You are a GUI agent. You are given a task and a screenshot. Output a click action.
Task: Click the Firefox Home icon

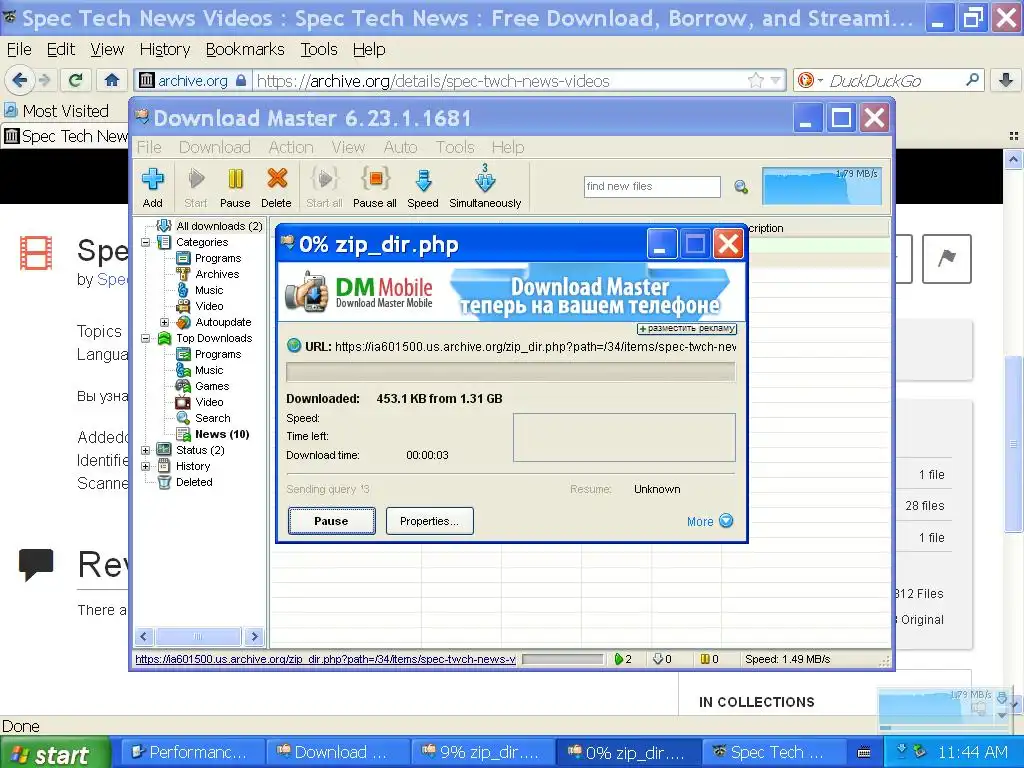pyautogui.click(x=112, y=80)
